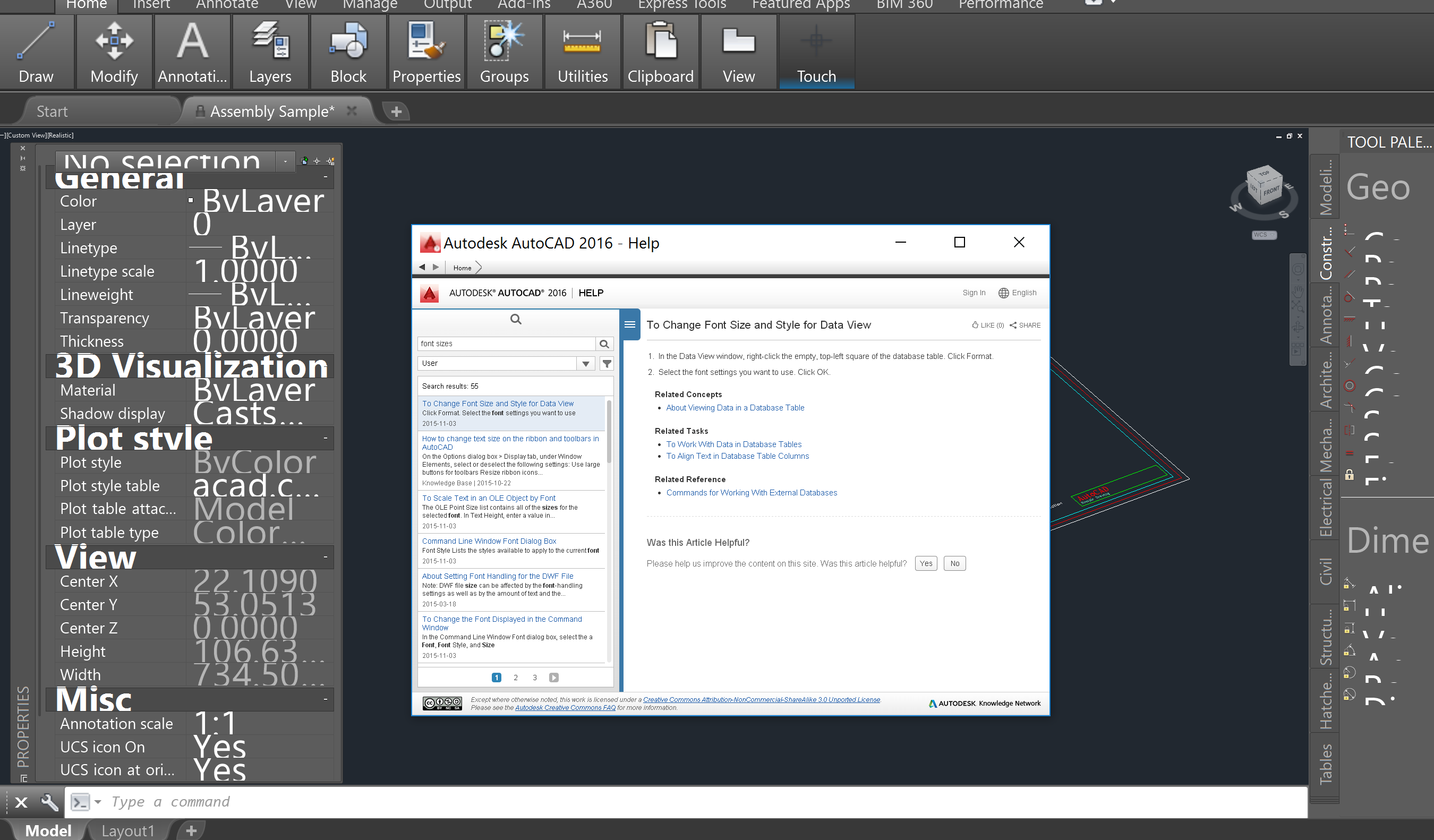Open the Block ribbon panel

pos(348,51)
